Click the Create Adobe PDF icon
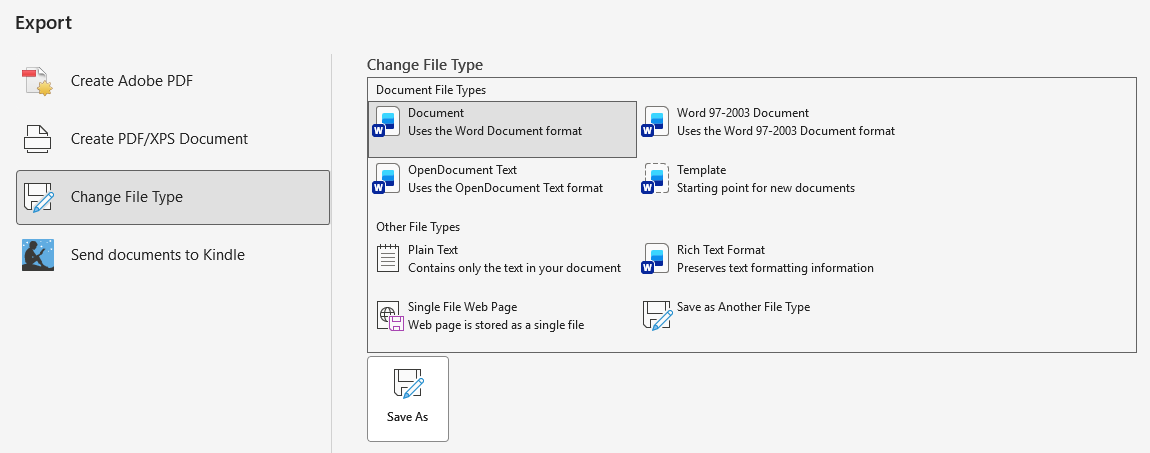The height and width of the screenshot is (453, 1150). coord(37,82)
